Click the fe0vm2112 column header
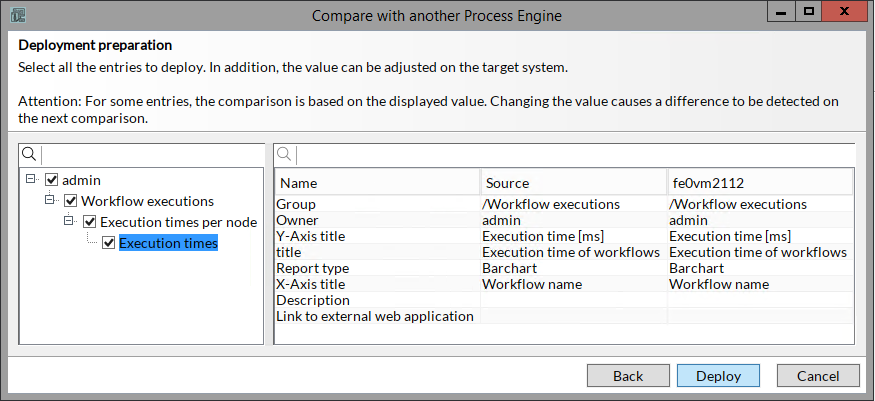875x401 pixels. [760, 183]
